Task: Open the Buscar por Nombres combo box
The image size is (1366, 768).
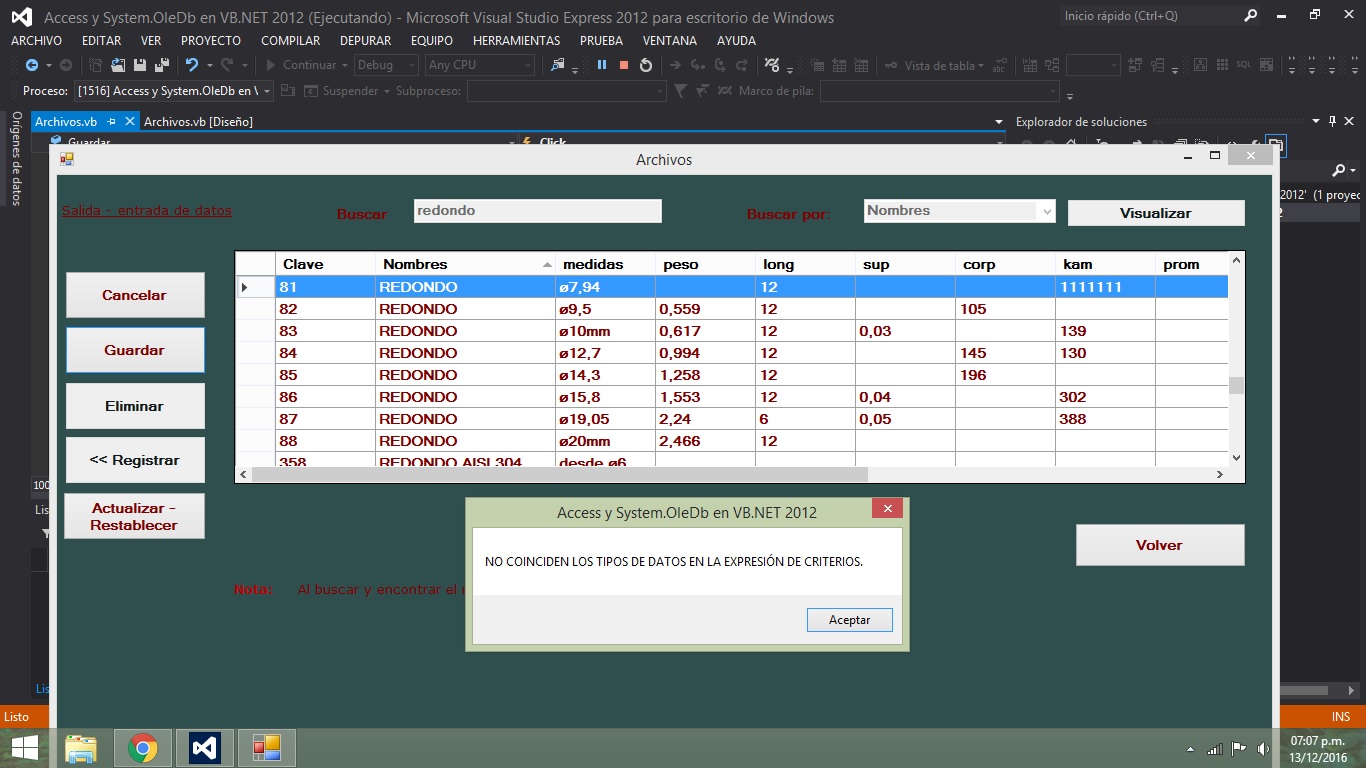Action: (959, 211)
